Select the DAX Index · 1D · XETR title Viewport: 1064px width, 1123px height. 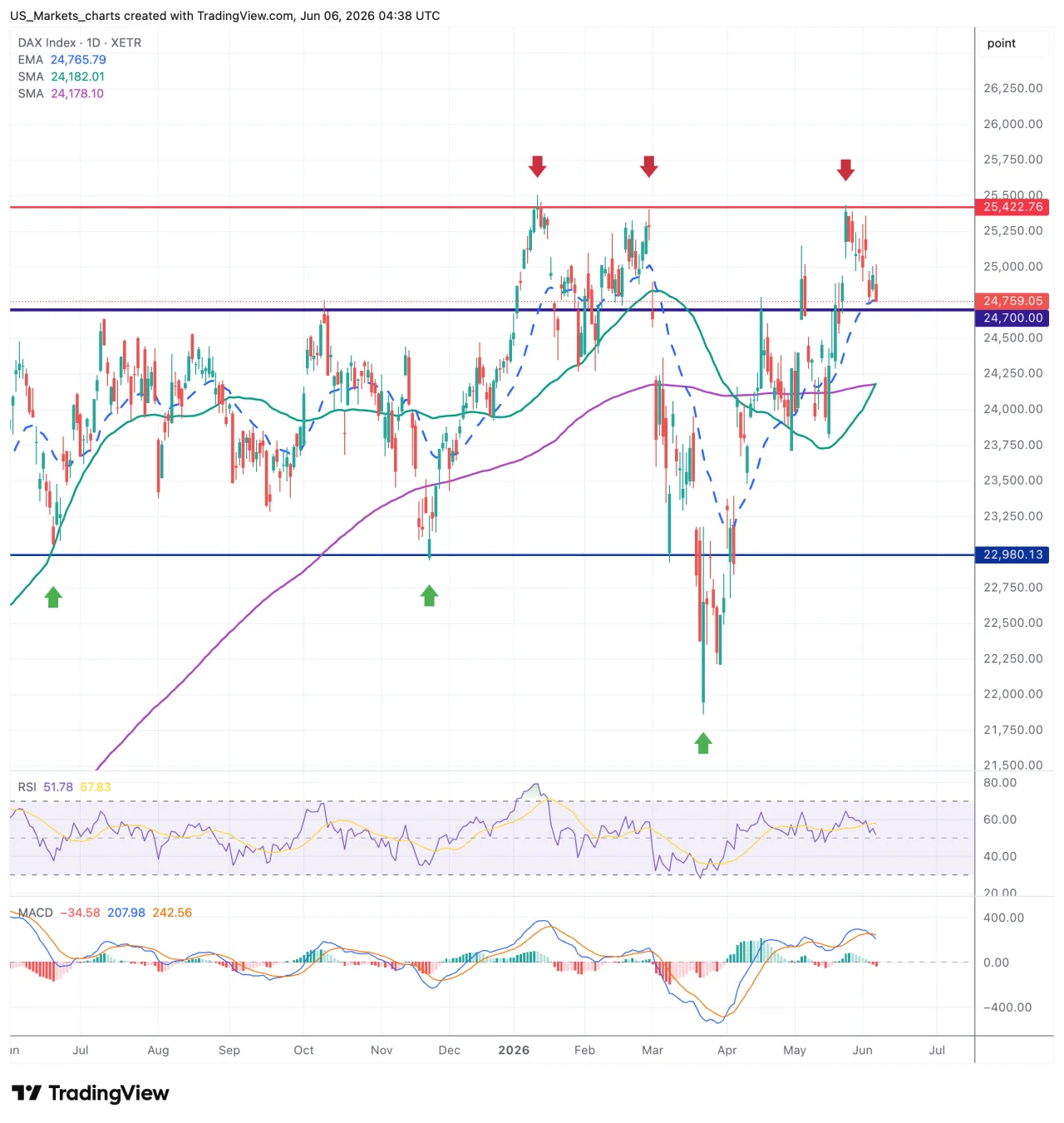(80, 42)
